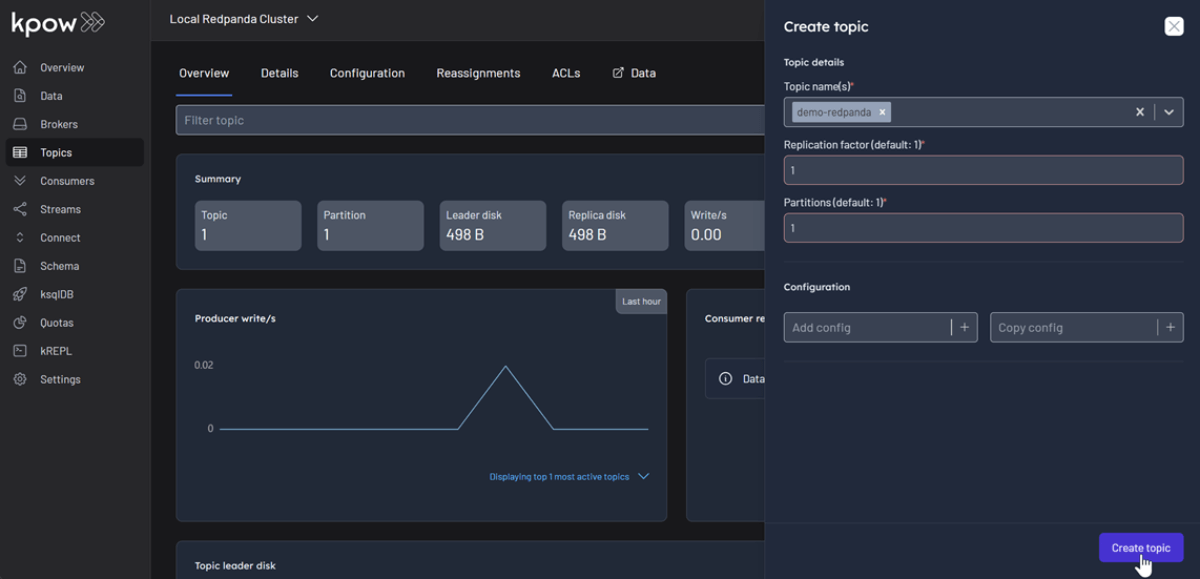Open the Topic name(s) dropdown arrow

point(1168,112)
